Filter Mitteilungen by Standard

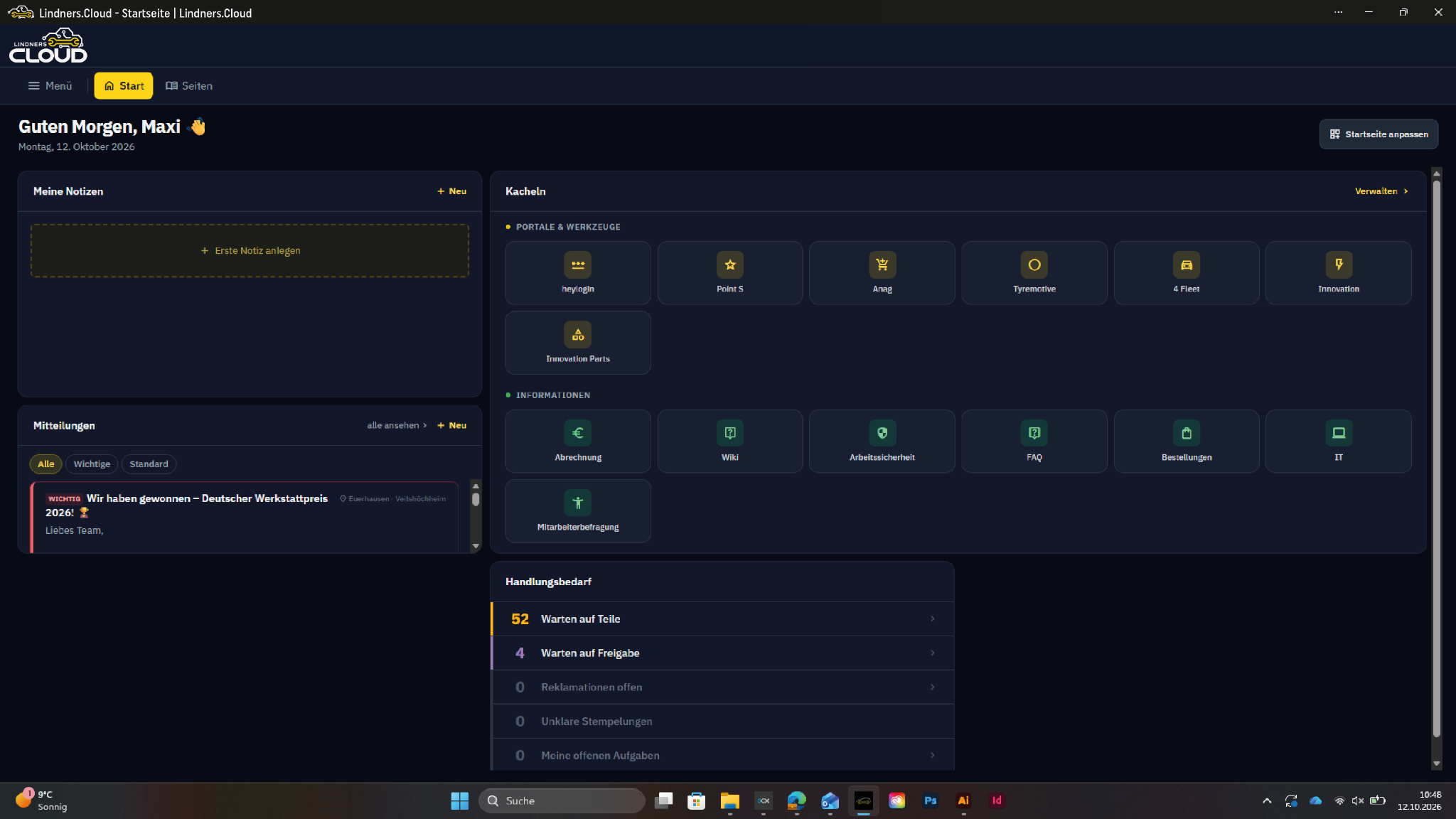pos(149,464)
